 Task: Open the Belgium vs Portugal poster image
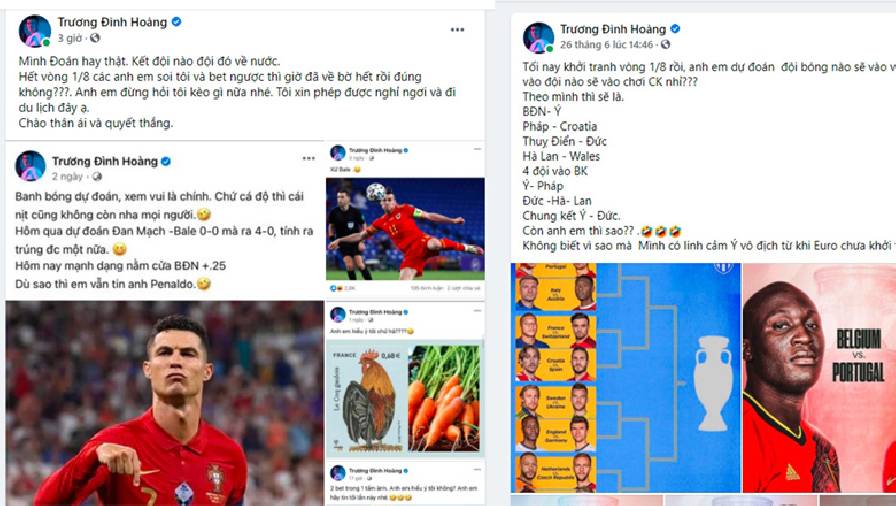(819, 378)
